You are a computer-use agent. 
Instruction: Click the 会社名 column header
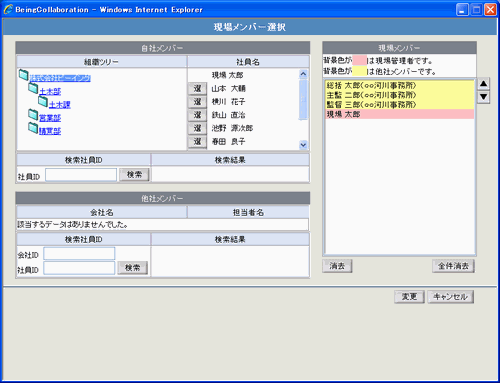[x=101, y=212]
